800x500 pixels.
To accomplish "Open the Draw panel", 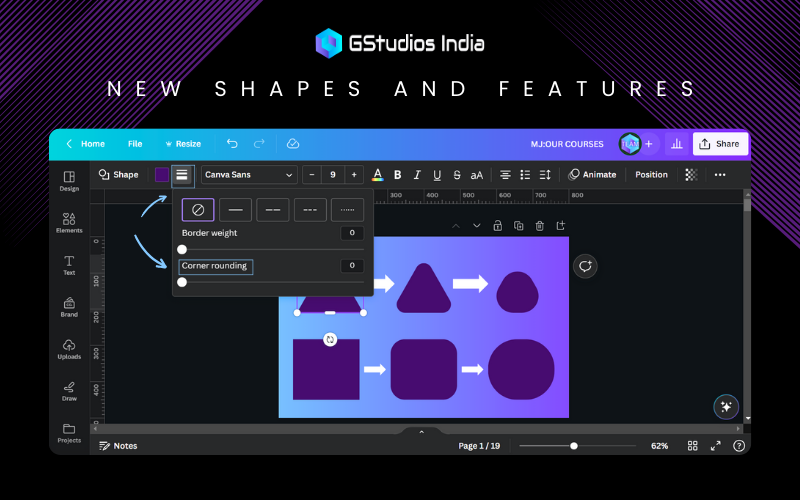I will 69,391.
